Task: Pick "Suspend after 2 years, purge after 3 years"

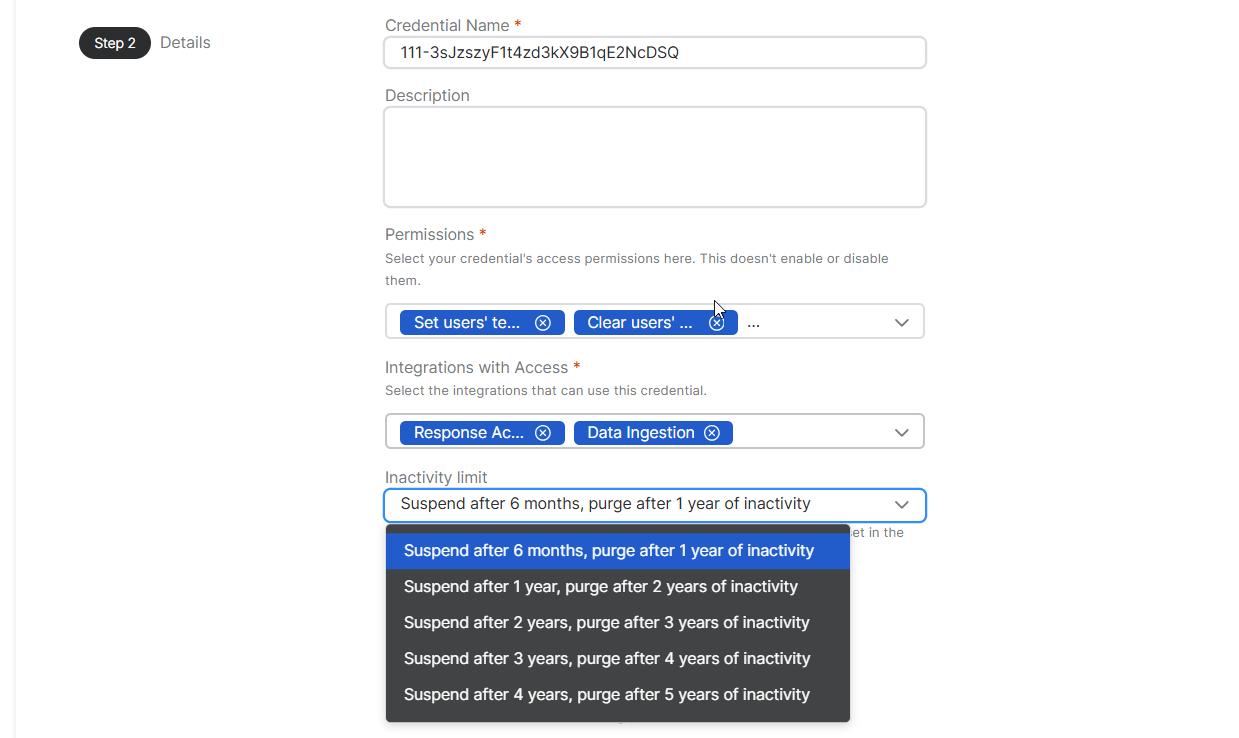Action: tap(606, 623)
